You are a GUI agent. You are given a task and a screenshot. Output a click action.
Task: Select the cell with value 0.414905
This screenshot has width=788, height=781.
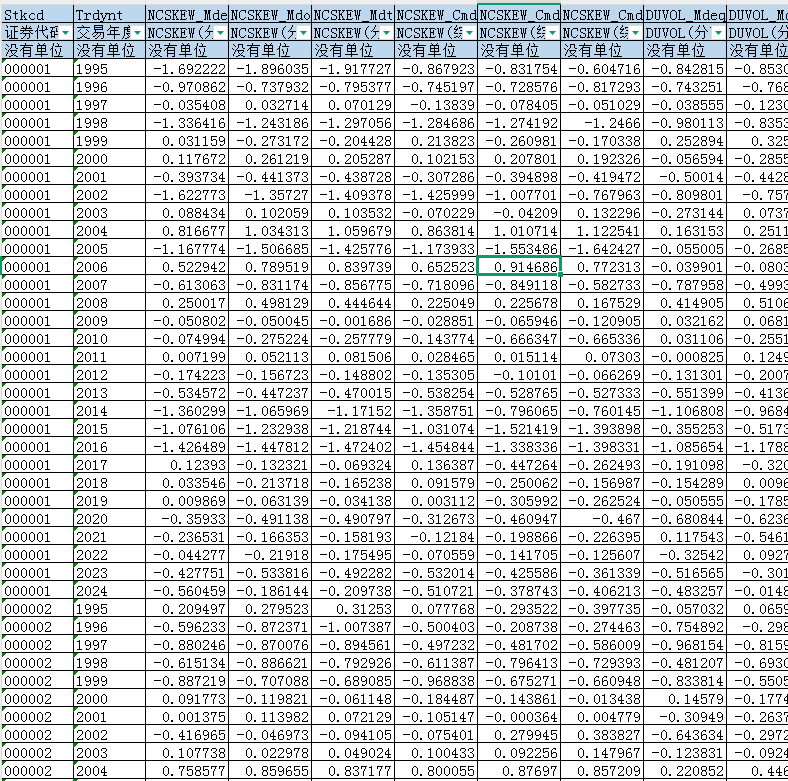(x=685, y=302)
